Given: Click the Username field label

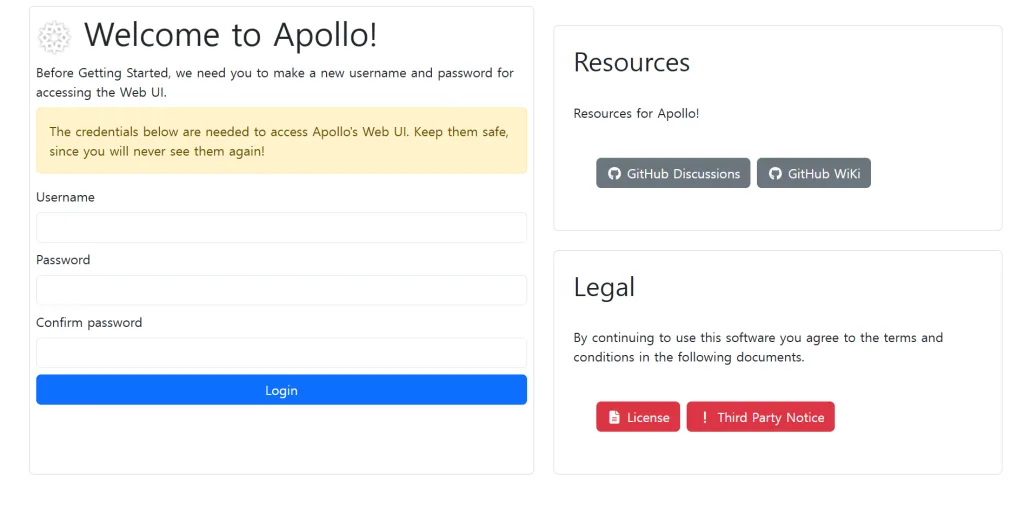Looking at the screenshot, I should (65, 198).
